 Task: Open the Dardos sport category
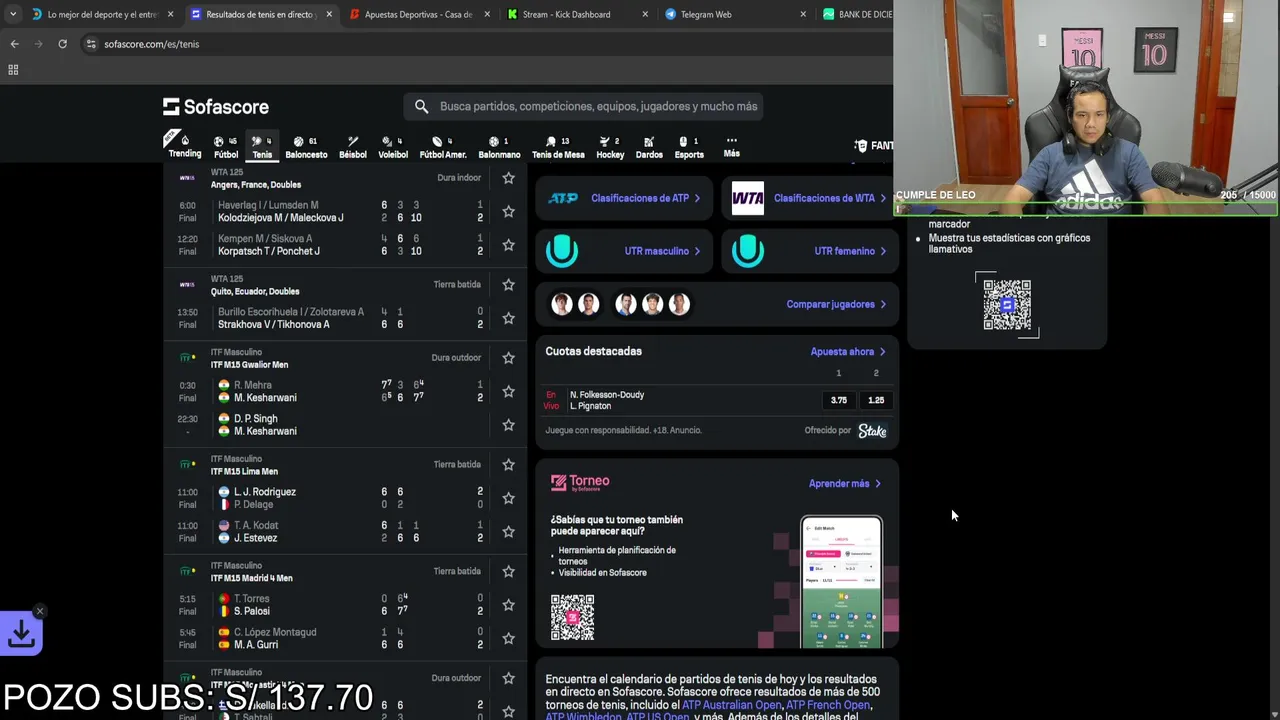[x=649, y=147]
